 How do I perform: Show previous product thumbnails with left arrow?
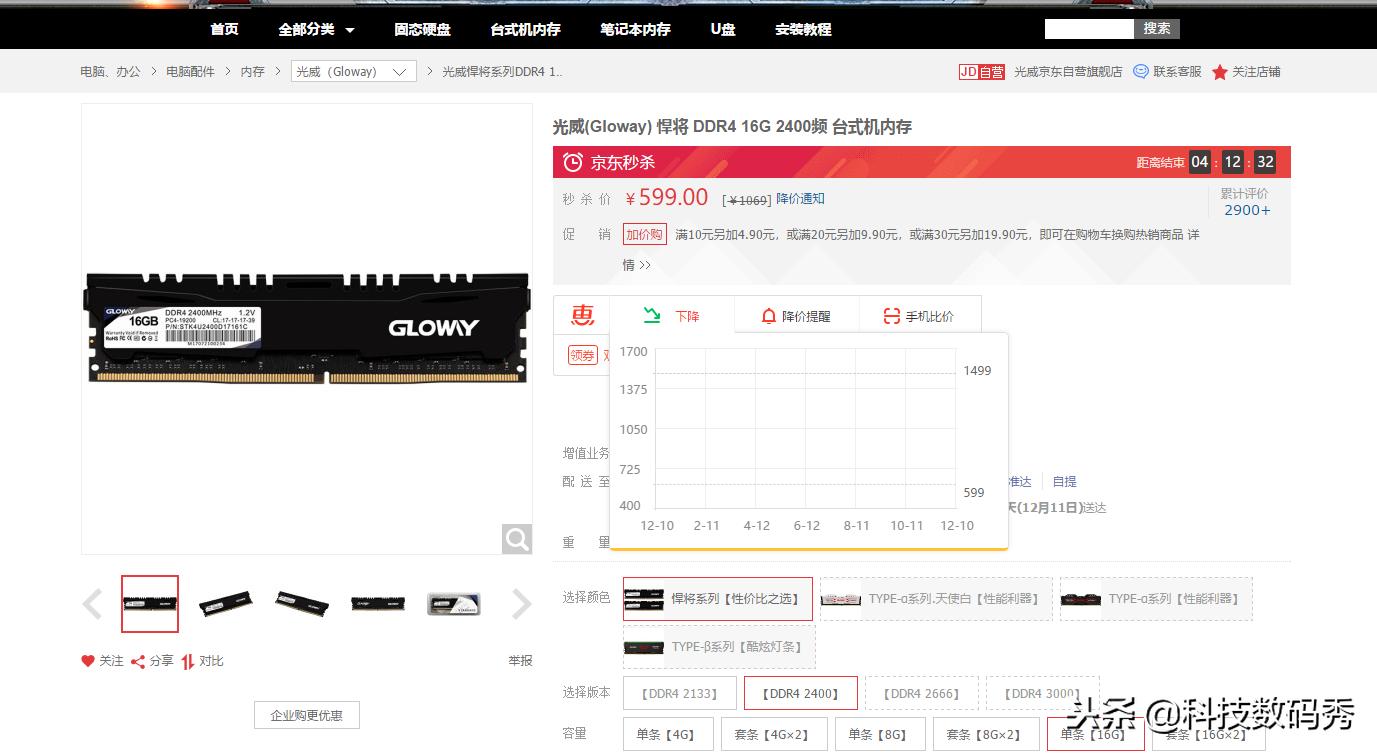[x=93, y=604]
